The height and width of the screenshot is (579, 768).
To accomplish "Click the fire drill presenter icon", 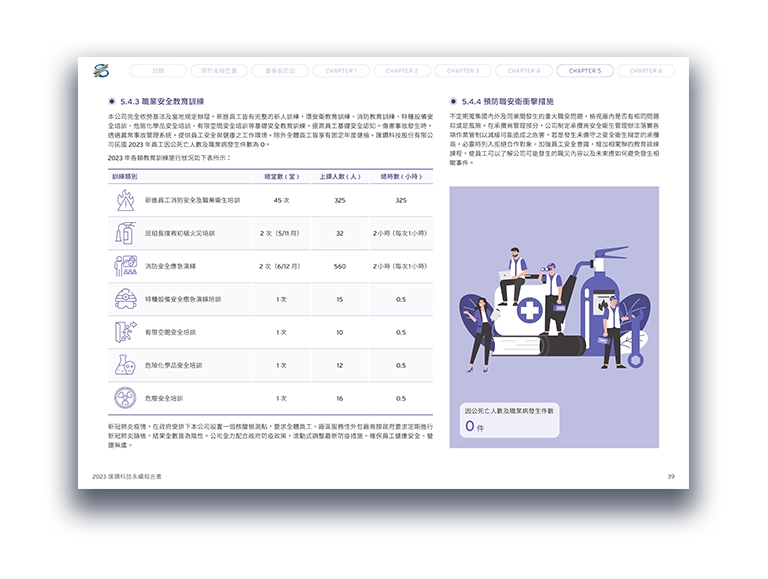I will (125, 266).
